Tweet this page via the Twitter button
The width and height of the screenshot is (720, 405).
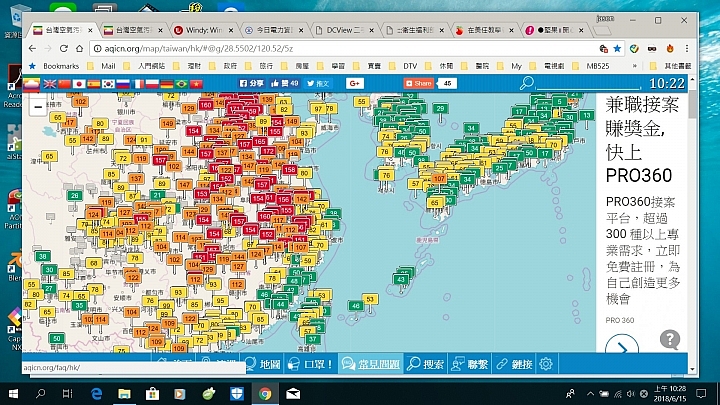click(x=318, y=83)
